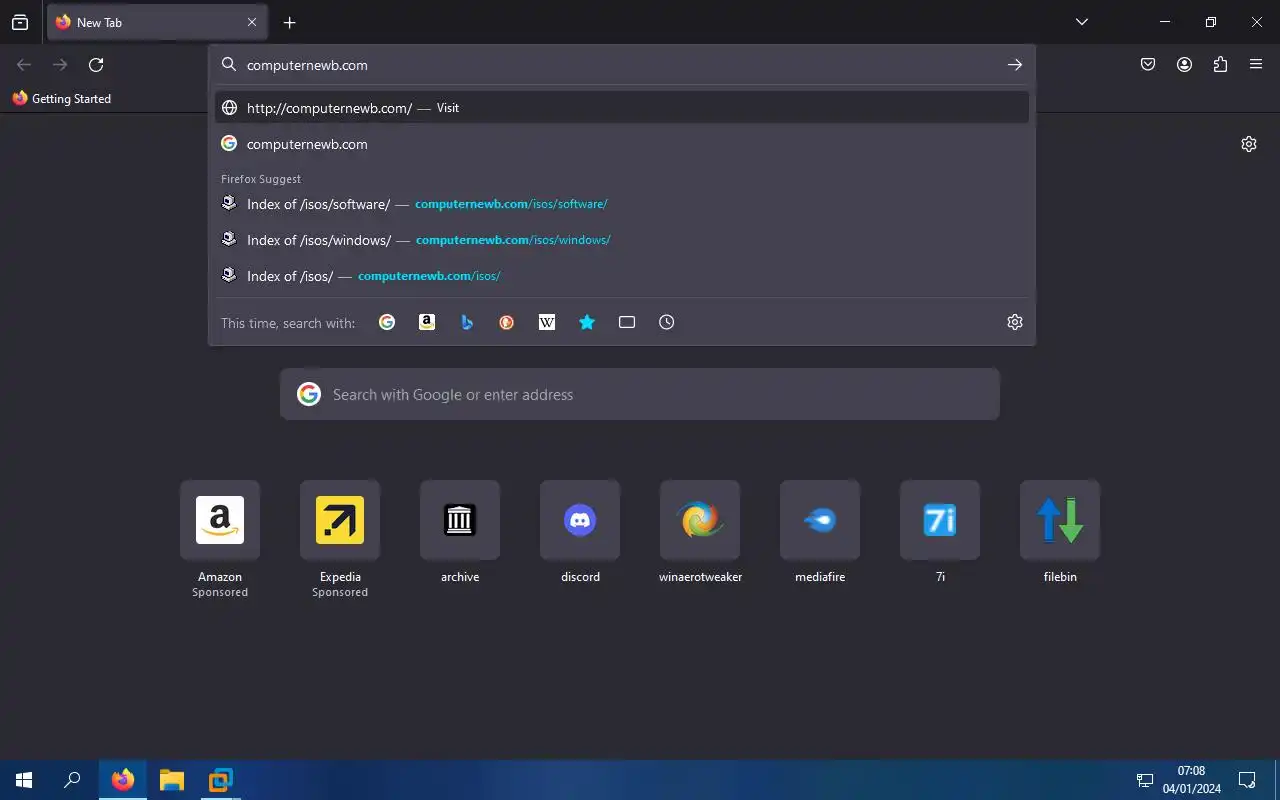The image size is (1280, 800).
Task: Open the taskbar clock showing 07:08
Action: click(1191, 780)
